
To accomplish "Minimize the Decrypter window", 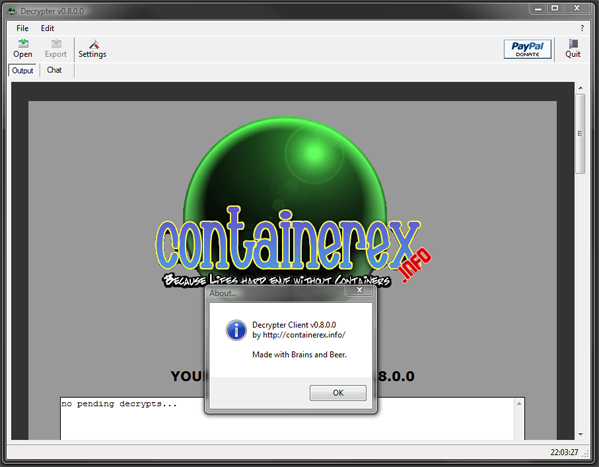I will (538, 8).
